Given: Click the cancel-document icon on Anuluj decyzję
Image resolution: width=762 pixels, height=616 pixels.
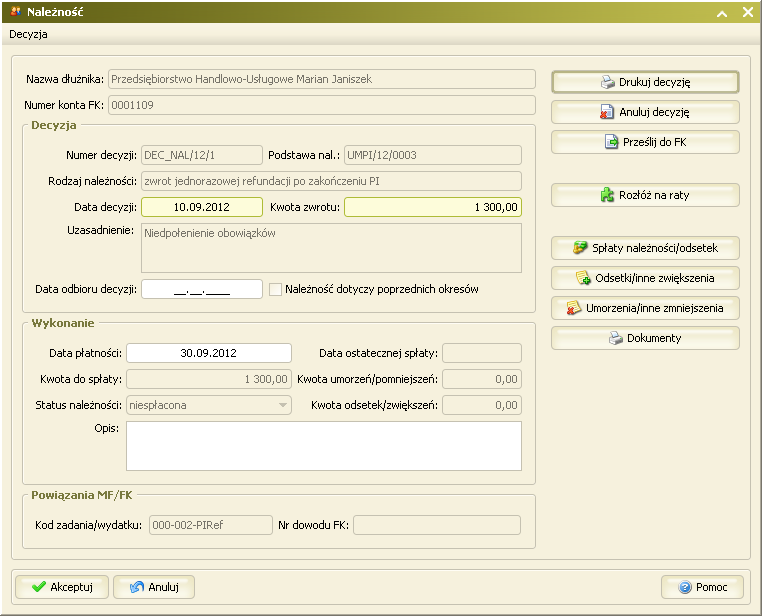Looking at the screenshot, I should click(x=606, y=112).
